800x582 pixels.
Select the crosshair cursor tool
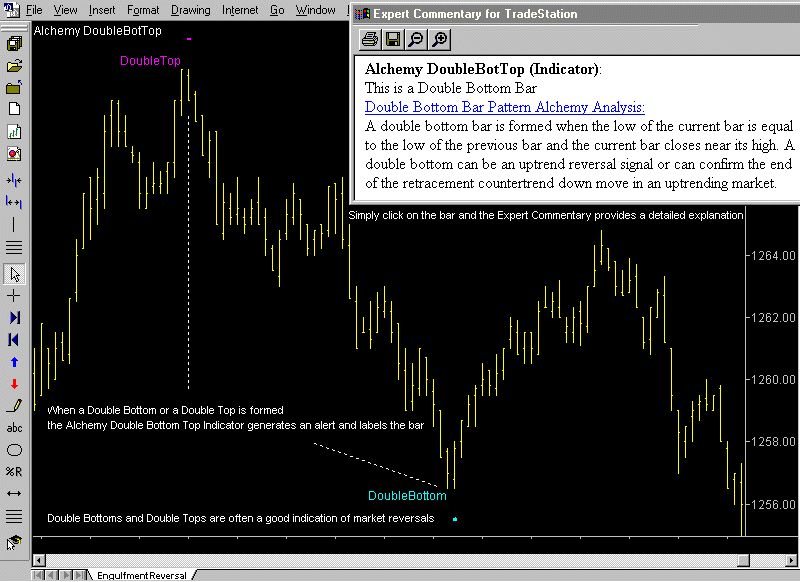point(14,296)
